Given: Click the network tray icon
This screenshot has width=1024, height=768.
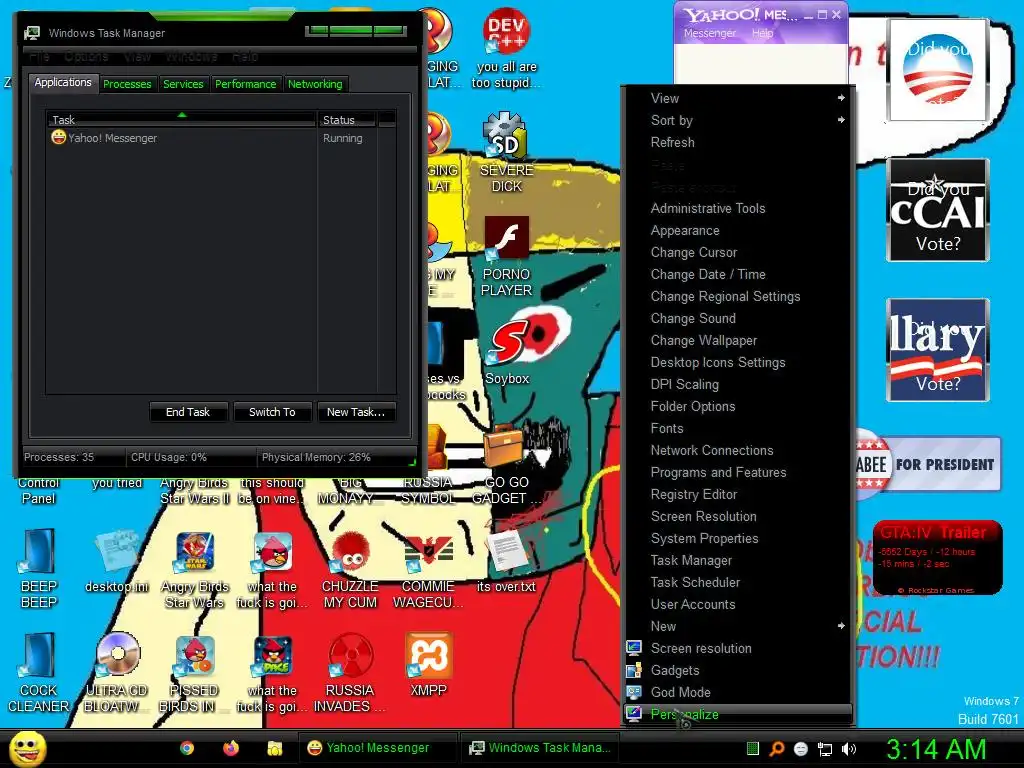Looking at the screenshot, I should click(825, 749).
